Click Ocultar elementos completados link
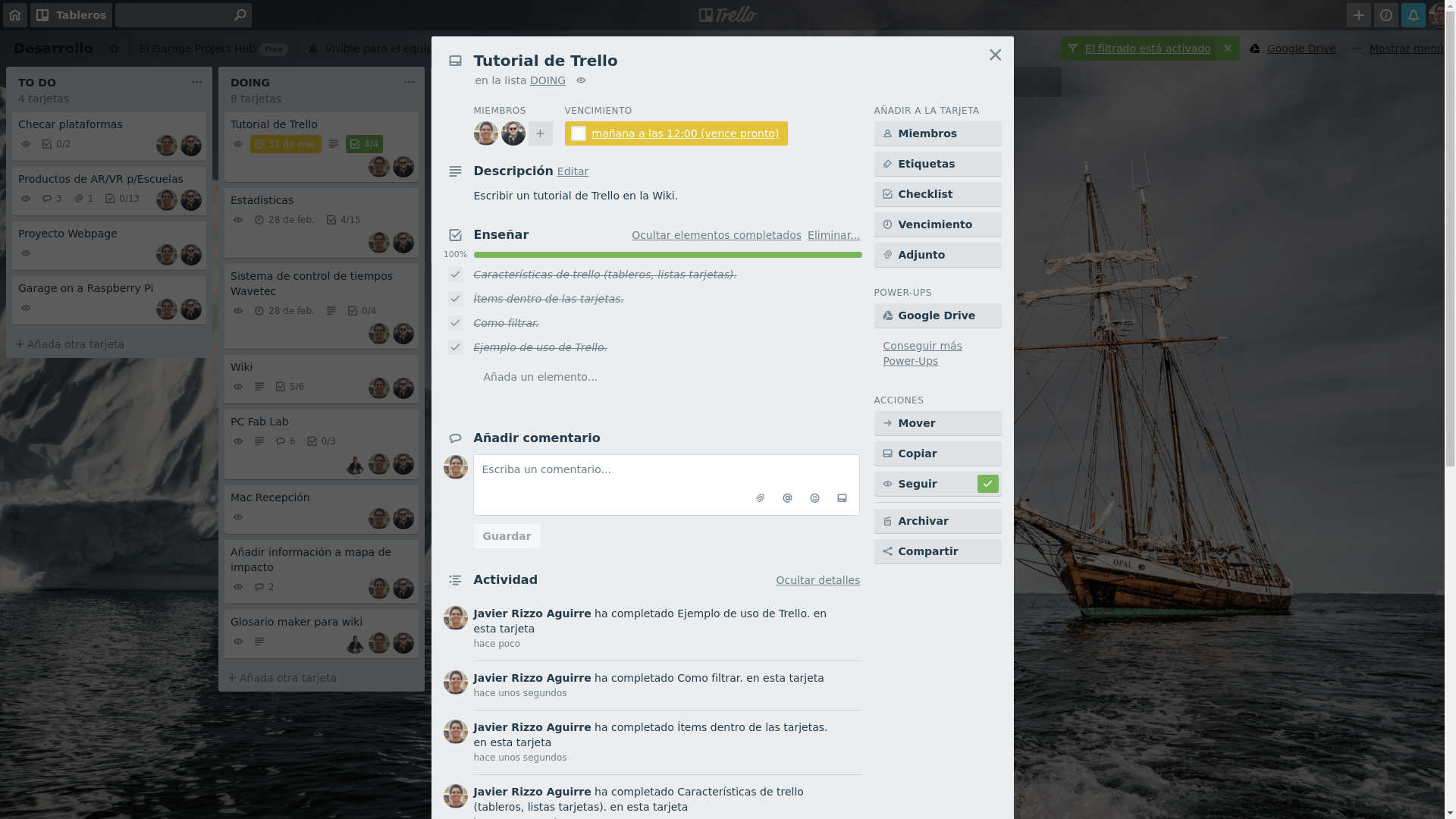 (x=717, y=235)
